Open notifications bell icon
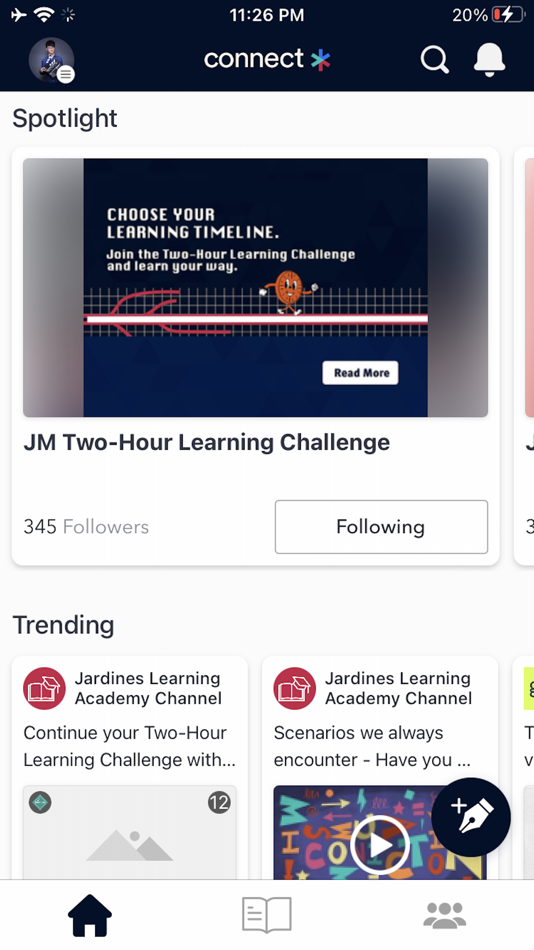Image resolution: width=534 pixels, height=950 pixels. tap(489, 60)
